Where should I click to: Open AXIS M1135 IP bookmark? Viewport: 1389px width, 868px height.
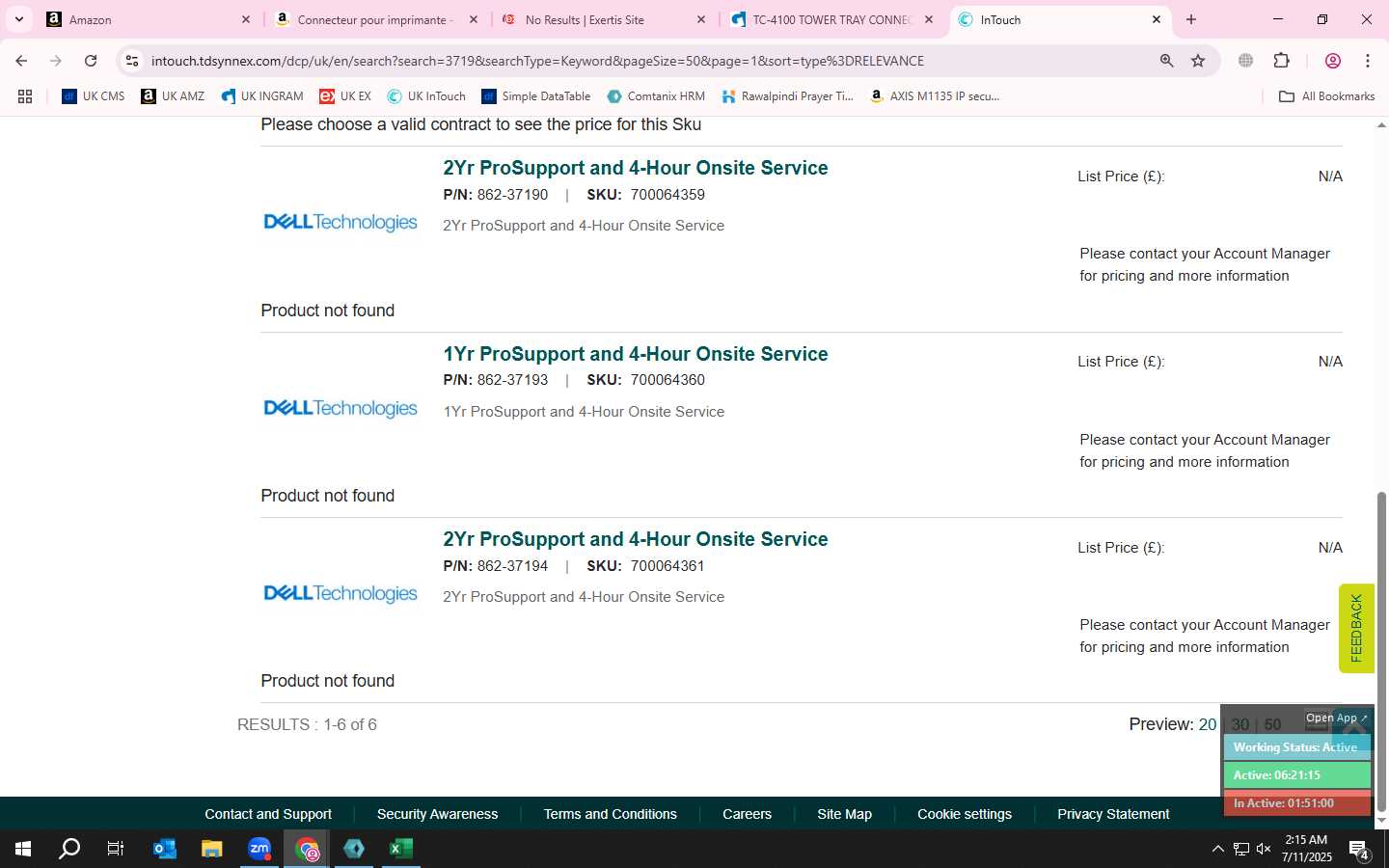935,96
